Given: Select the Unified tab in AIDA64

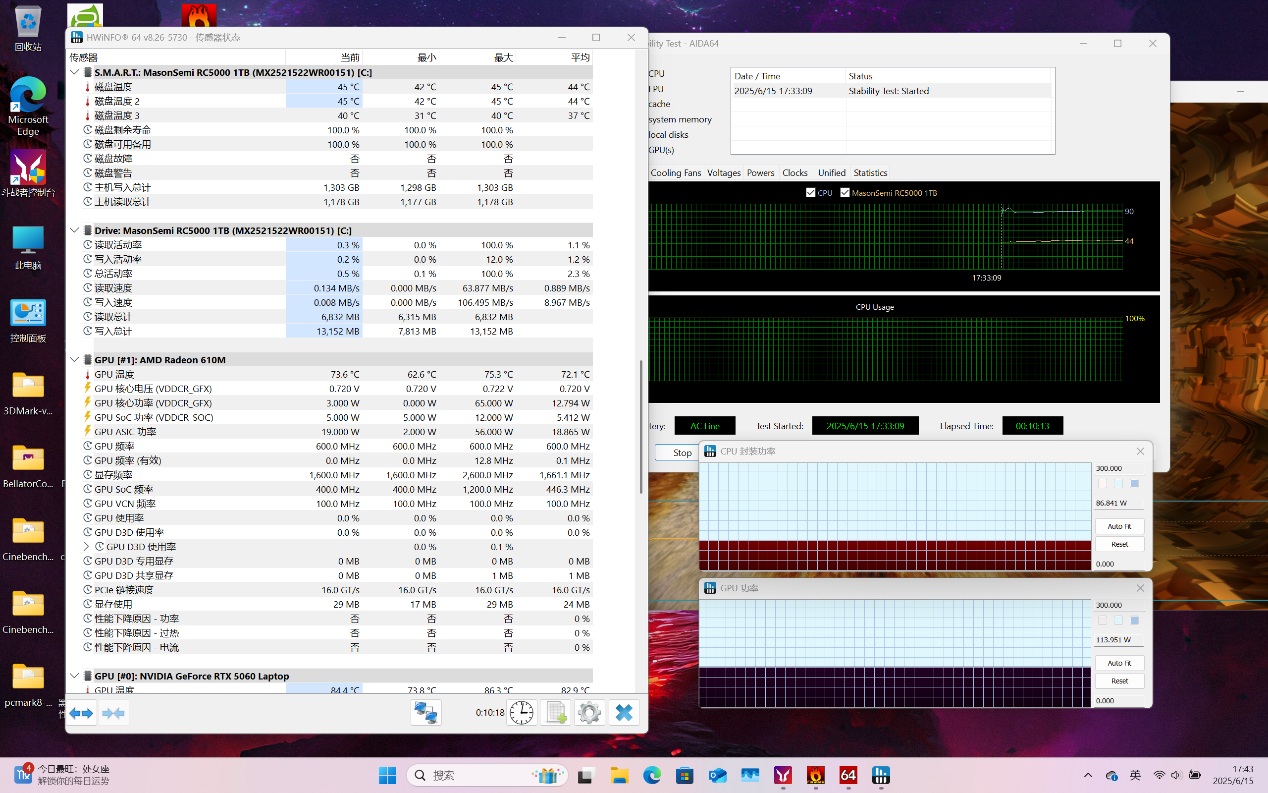Looking at the screenshot, I should click(832, 173).
